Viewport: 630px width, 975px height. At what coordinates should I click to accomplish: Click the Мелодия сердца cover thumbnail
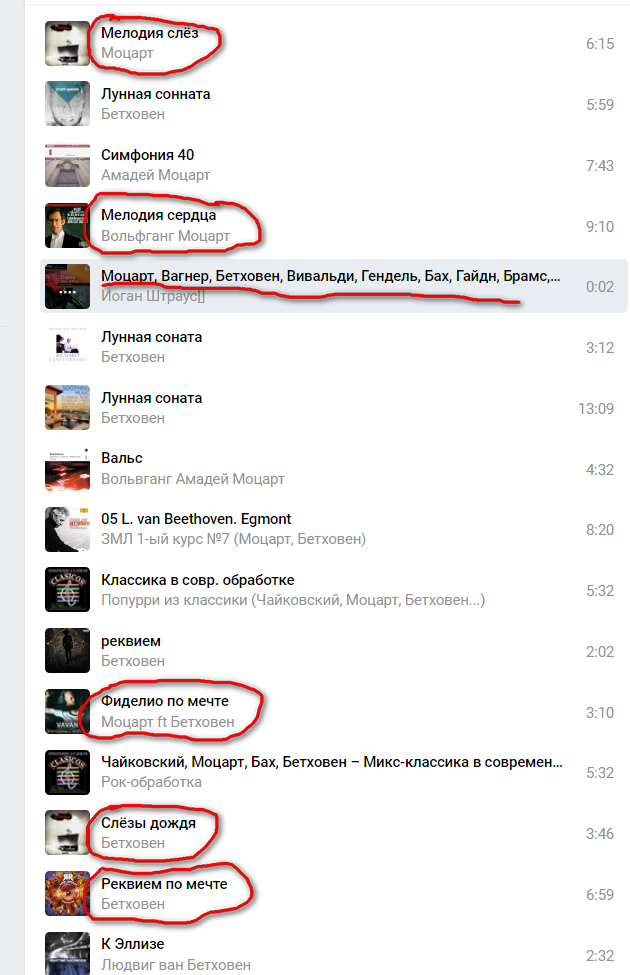67,226
